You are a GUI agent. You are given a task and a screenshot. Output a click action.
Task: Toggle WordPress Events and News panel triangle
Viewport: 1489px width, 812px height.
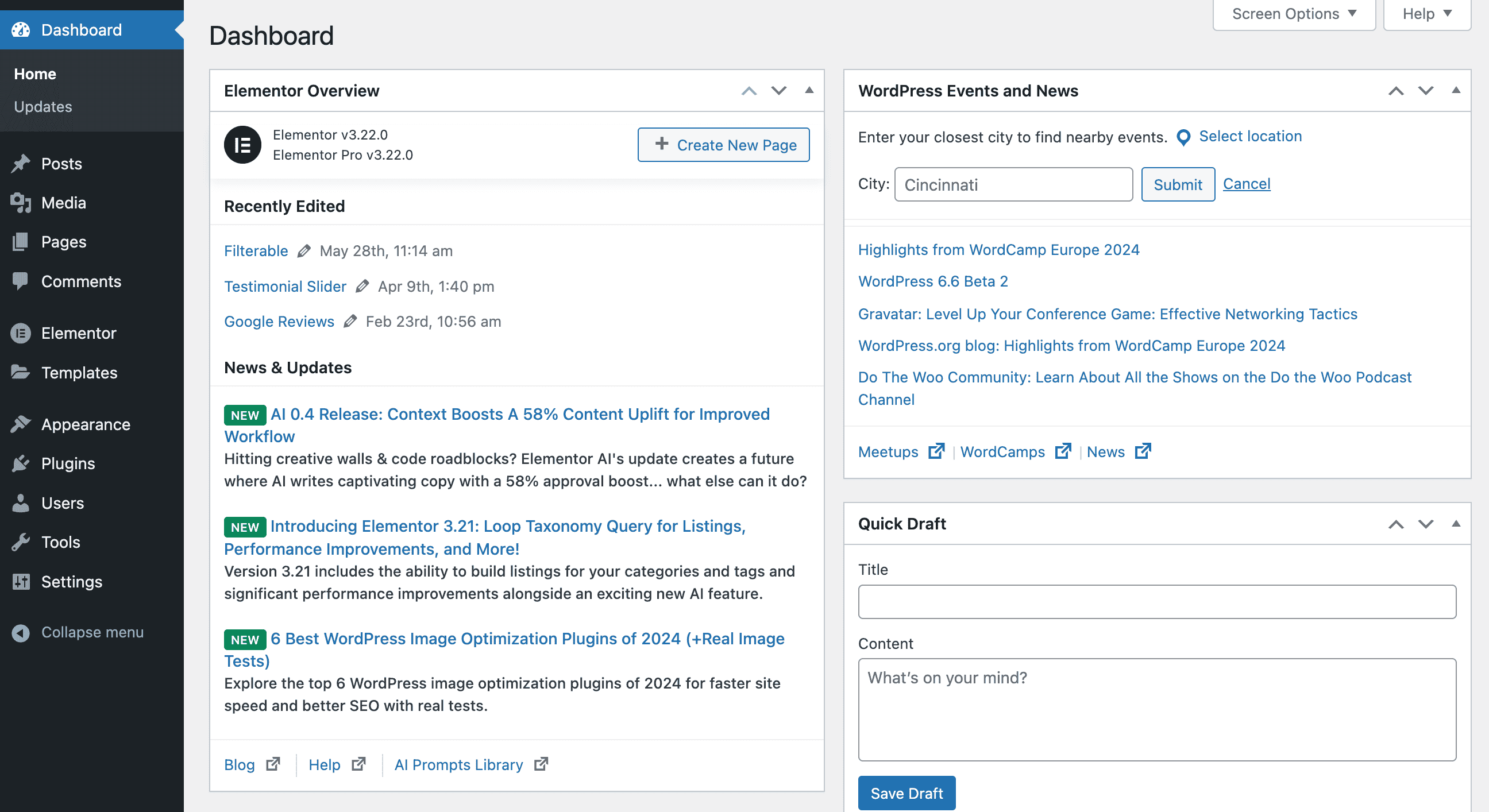point(1456,91)
